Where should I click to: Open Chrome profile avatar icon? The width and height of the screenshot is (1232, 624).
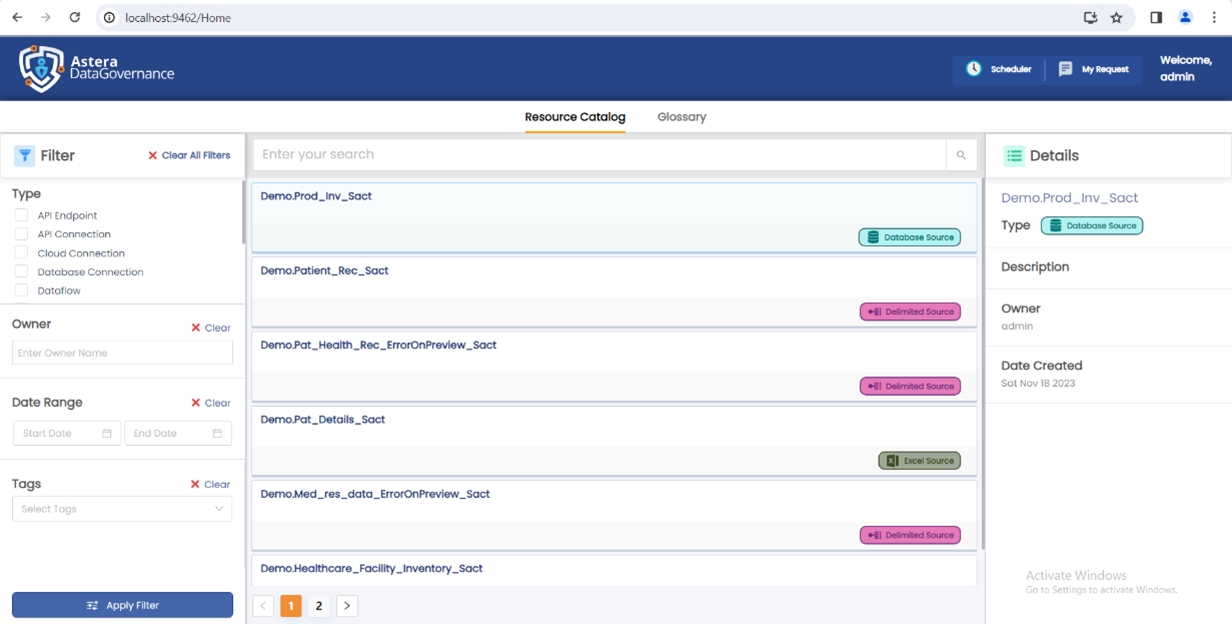(1185, 18)
